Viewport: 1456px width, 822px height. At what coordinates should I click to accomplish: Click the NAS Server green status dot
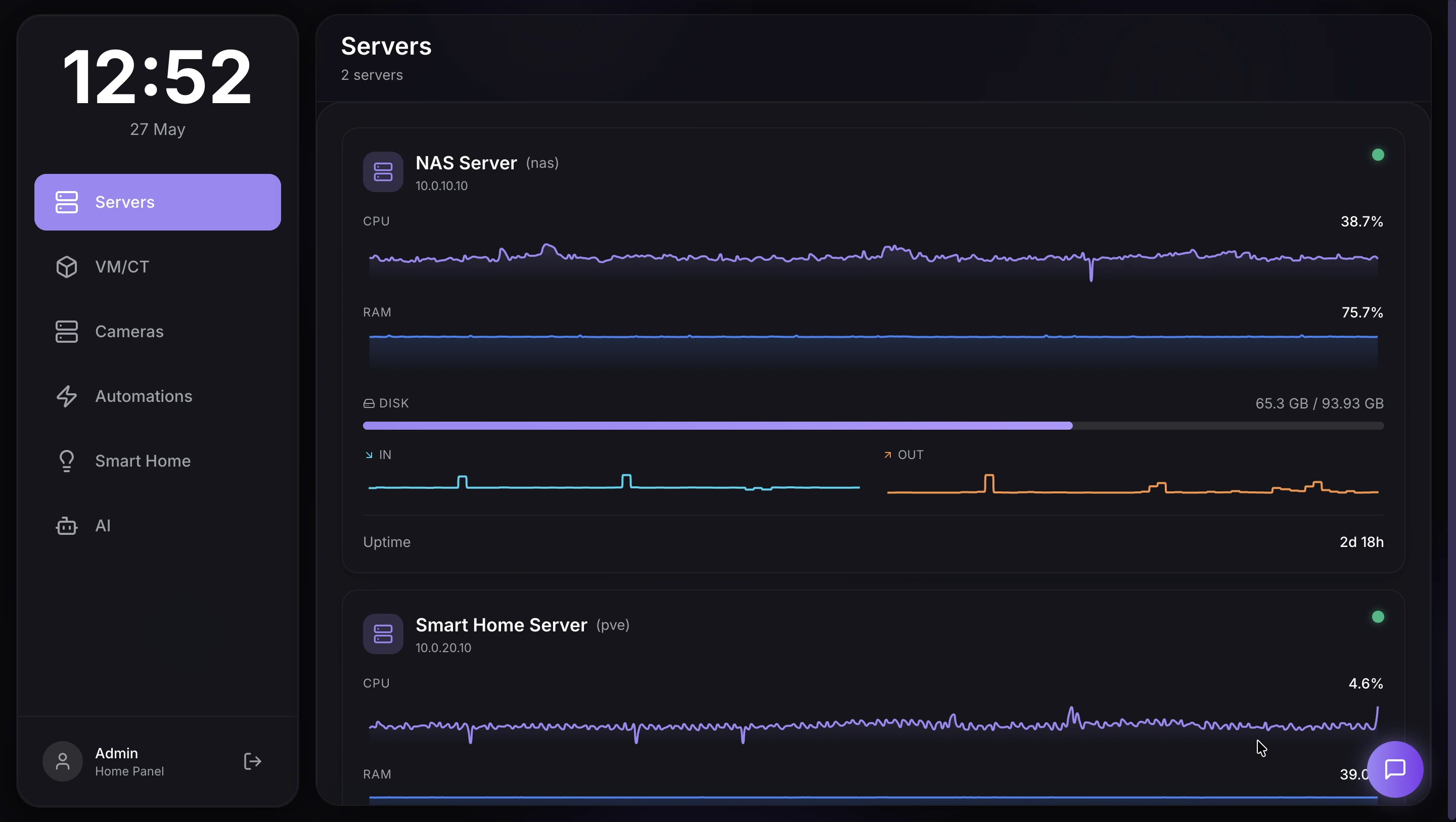(x=1378, y=154)
